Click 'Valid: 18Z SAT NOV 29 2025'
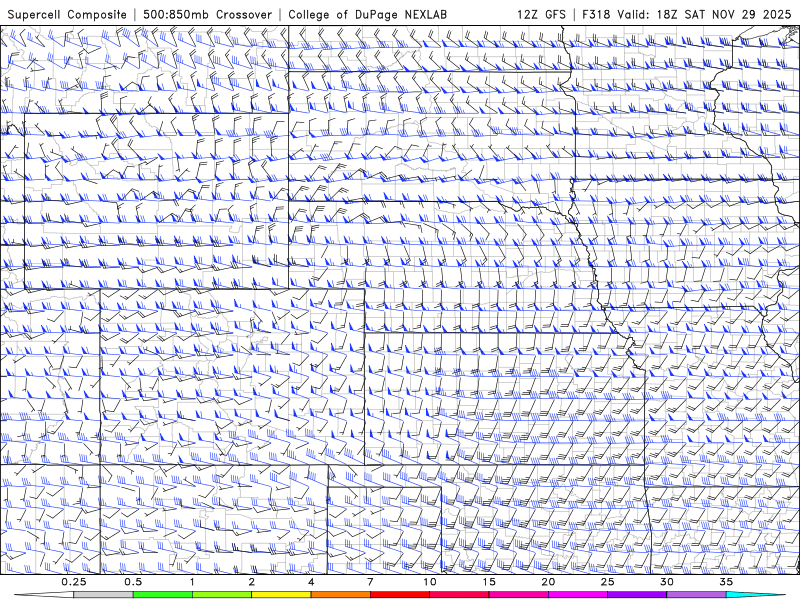 pyautogui.click(x=704, y=14)
